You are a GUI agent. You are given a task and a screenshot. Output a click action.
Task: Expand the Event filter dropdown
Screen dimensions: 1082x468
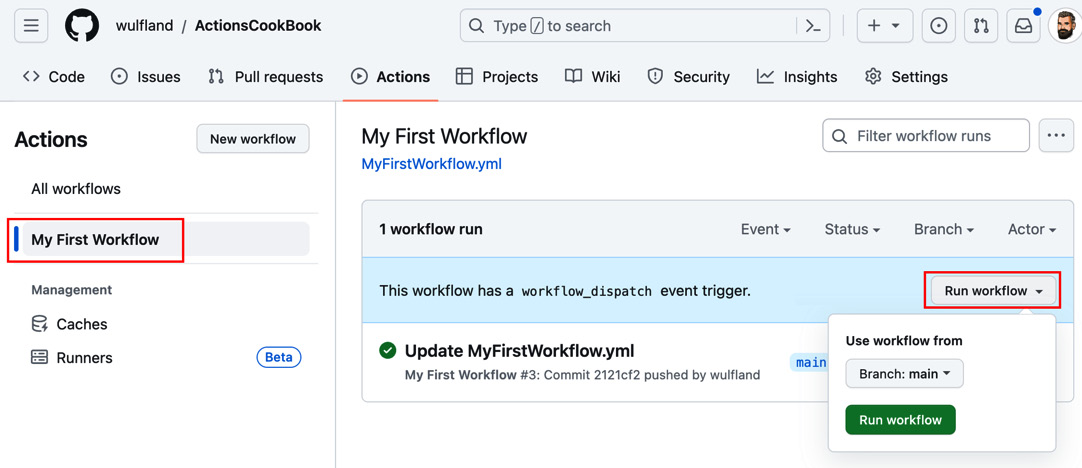click(x=765, y=229)
